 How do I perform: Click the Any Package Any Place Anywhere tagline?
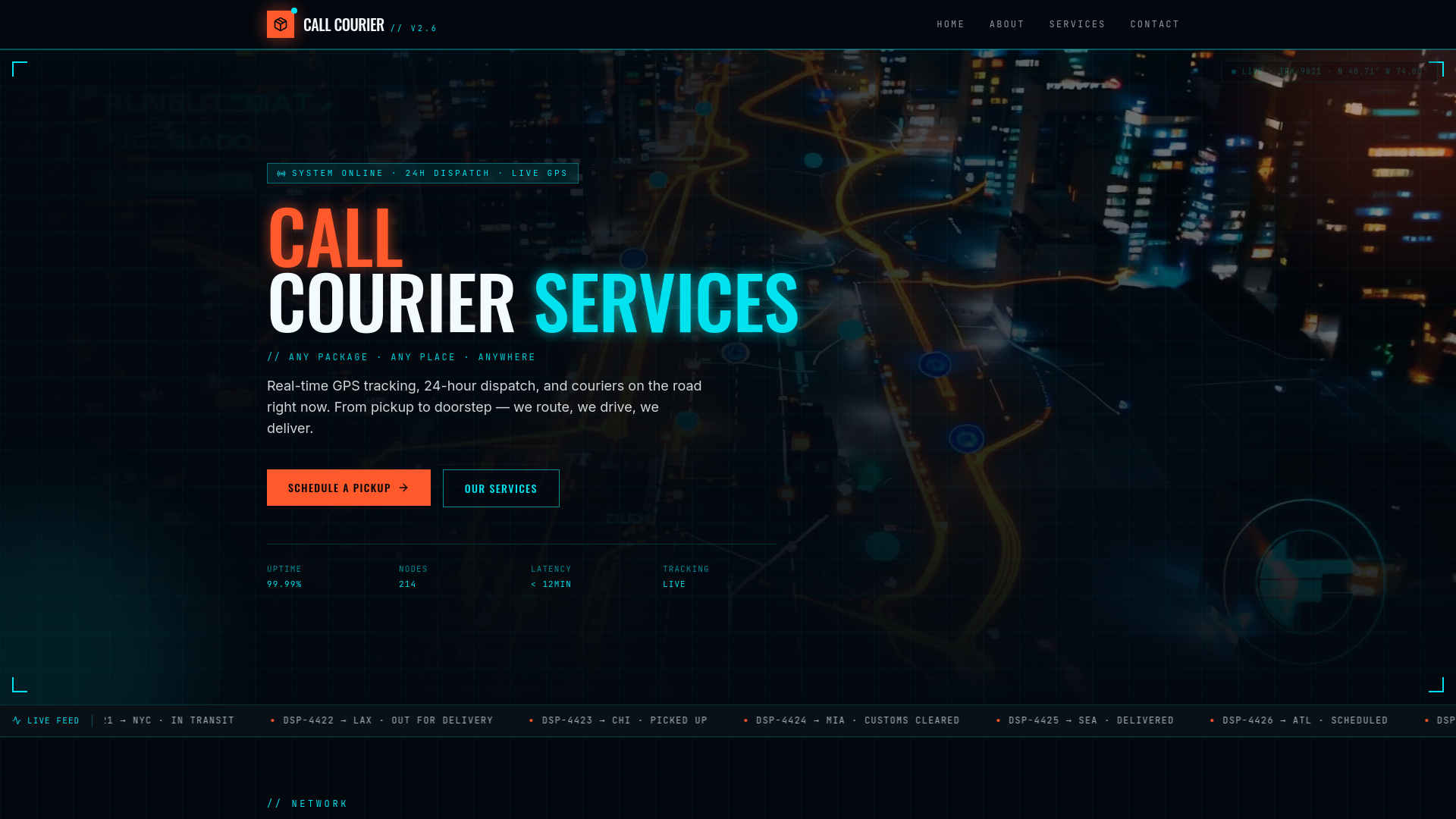pos(401,357)
